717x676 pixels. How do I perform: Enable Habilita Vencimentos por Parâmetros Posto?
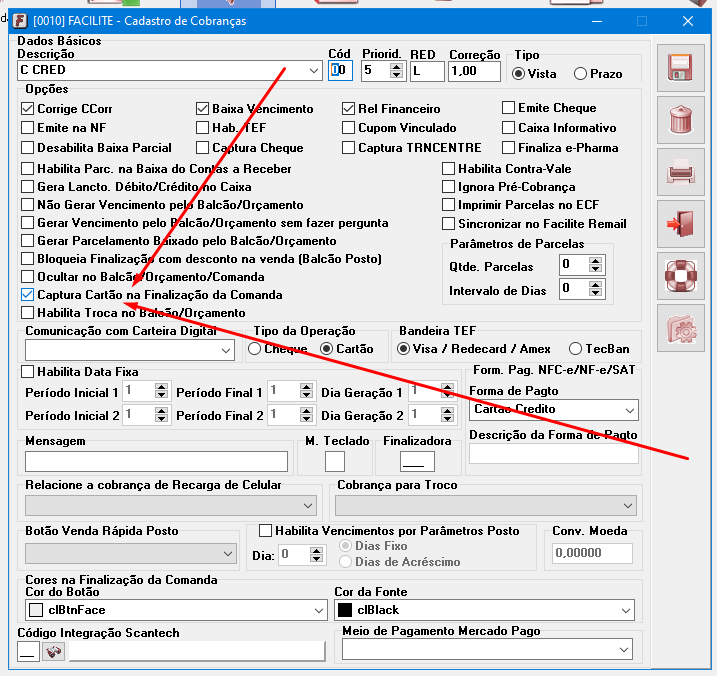pyautogui.click(x=265, y=531)
